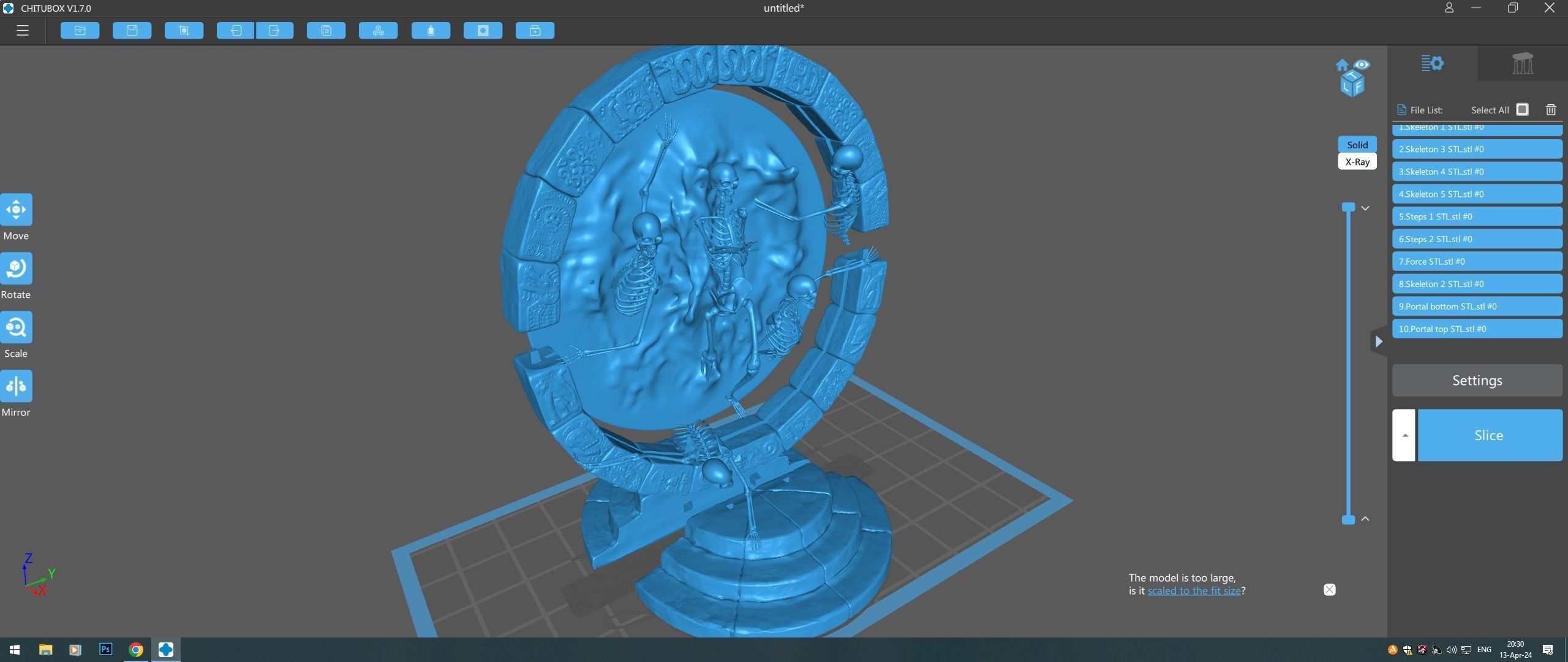
Task: Click the screenshot capture toolbar icon
Action: click(184, 31)
